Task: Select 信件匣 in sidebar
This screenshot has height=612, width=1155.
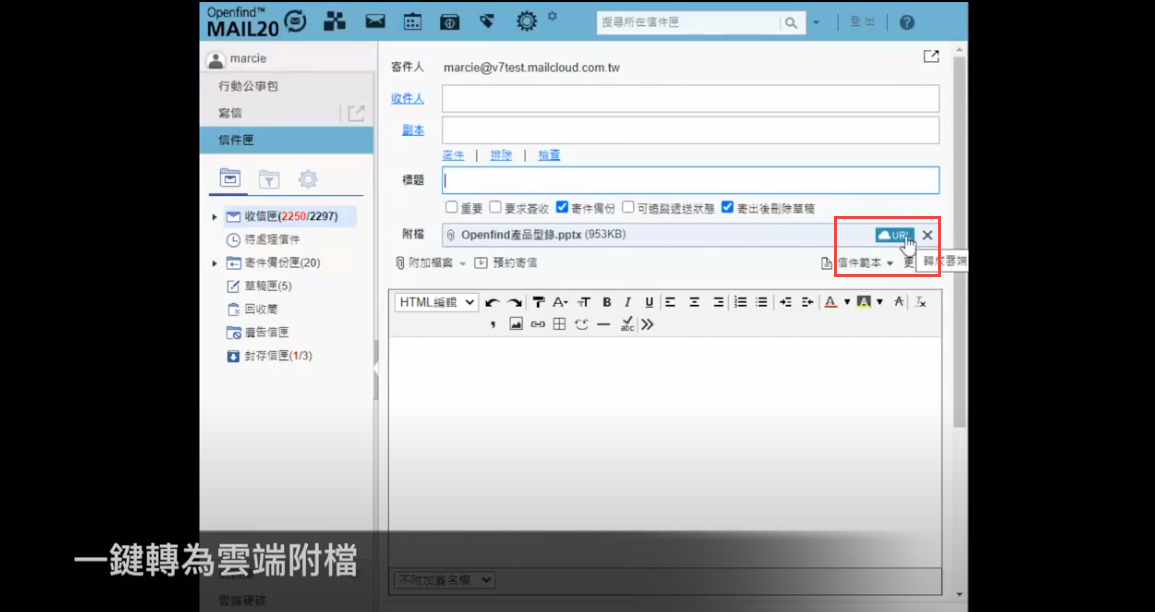Action: 287,140
